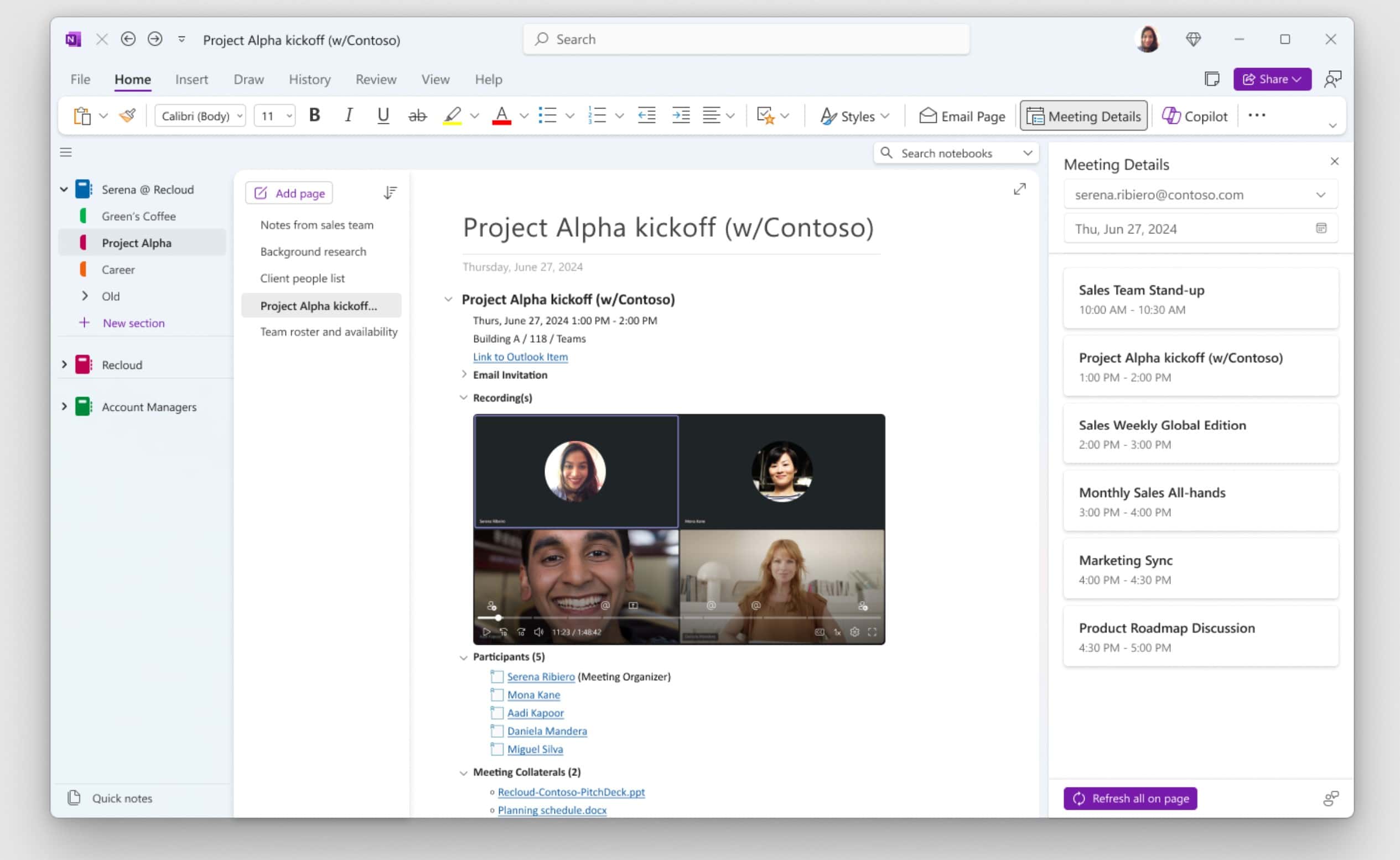This screenshot has height=860, width=1400.
Task: Click the To Do tag icon
Action: pos(765,116)
